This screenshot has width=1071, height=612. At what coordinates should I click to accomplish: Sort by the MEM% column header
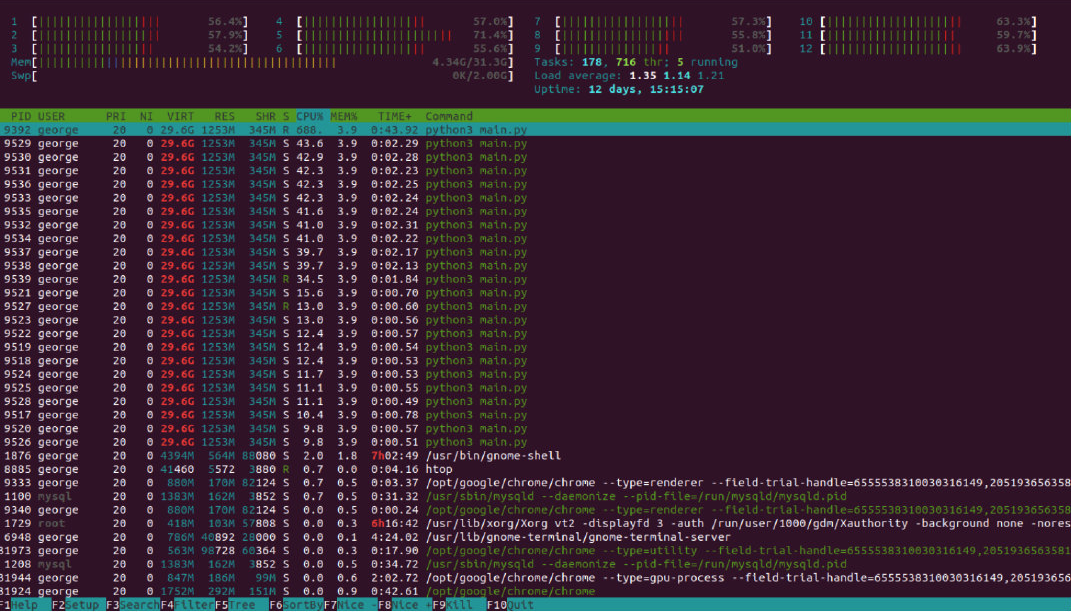click(344, 116)
